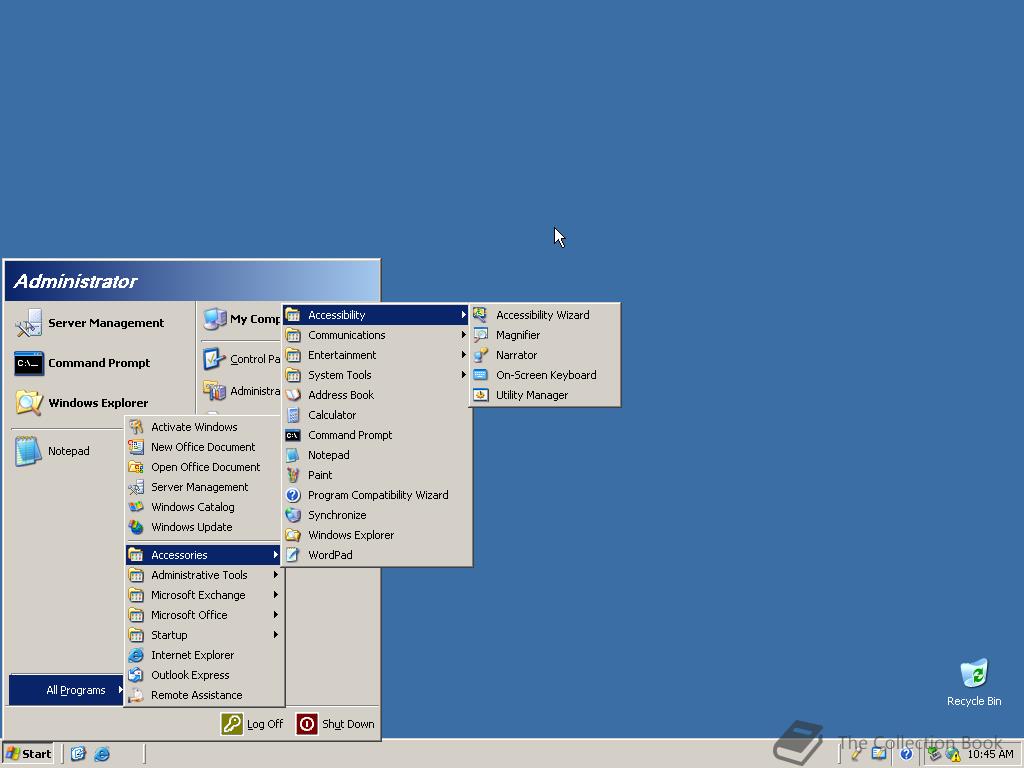Screen dimensions: 1024x768
Task: Open New Office Document
Action: click(x=204, y=447)
